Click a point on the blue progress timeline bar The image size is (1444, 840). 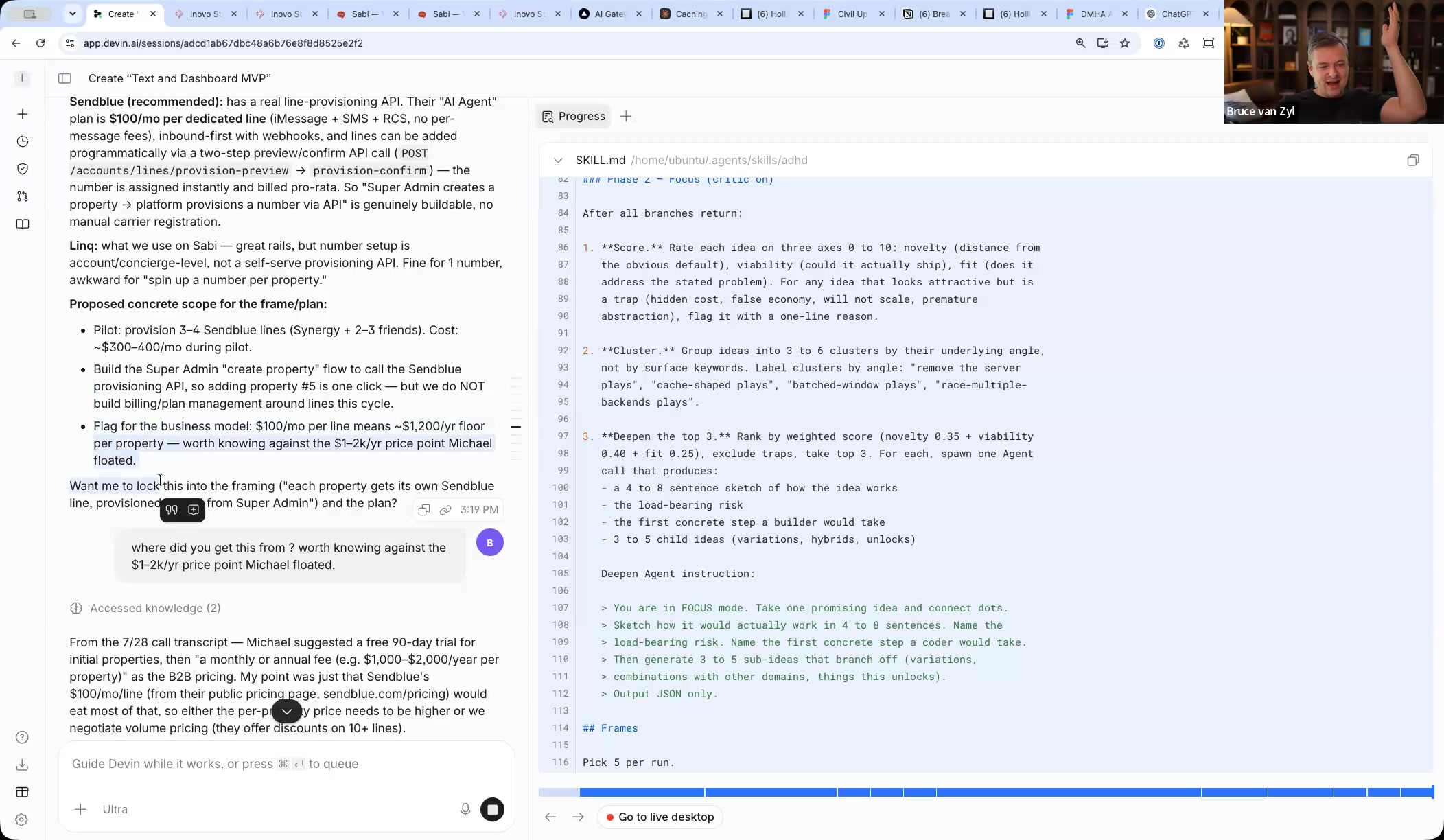click(x=986, y=793)
